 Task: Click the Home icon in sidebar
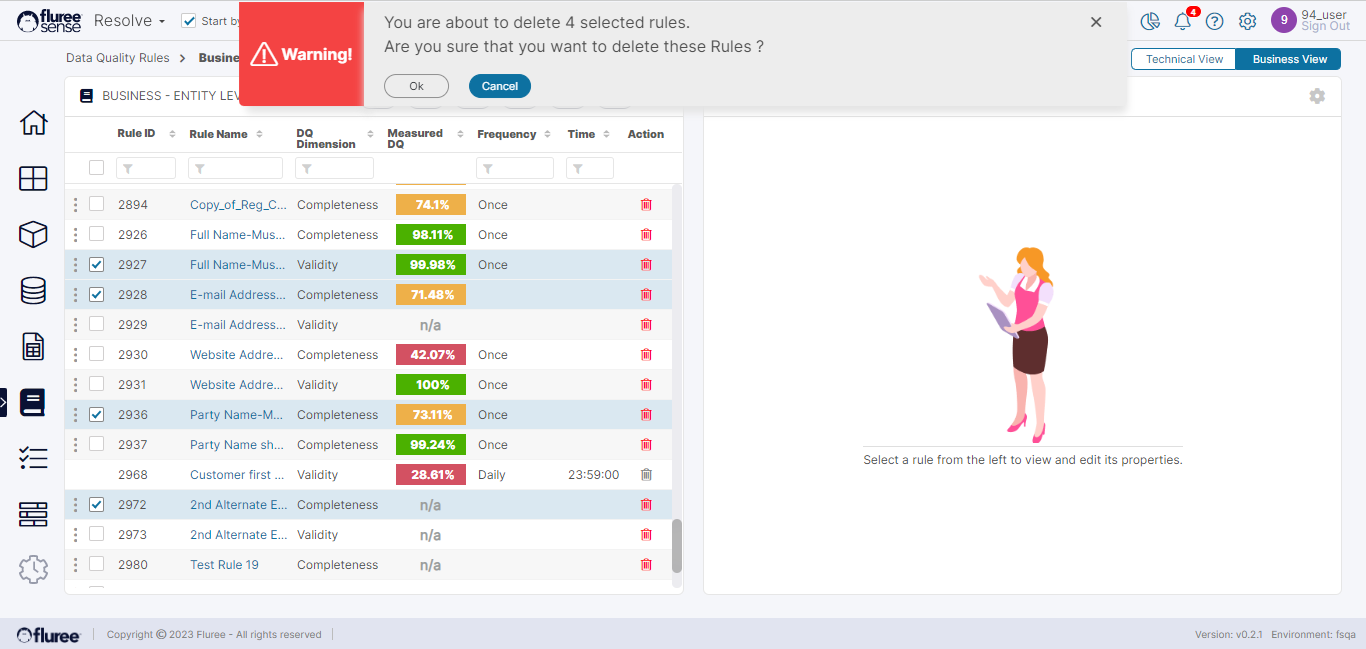click(x=33, y=123)
